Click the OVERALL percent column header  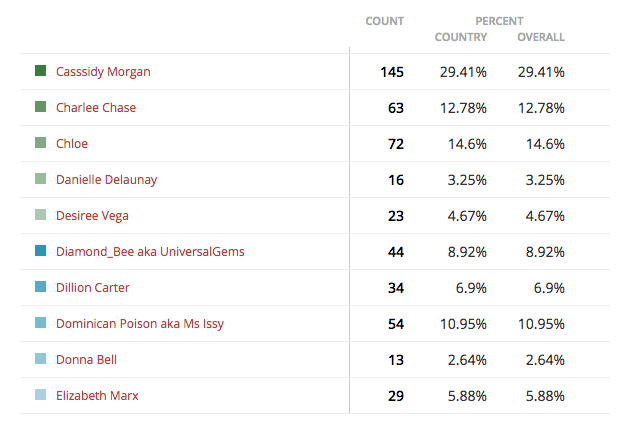(541, 37)
